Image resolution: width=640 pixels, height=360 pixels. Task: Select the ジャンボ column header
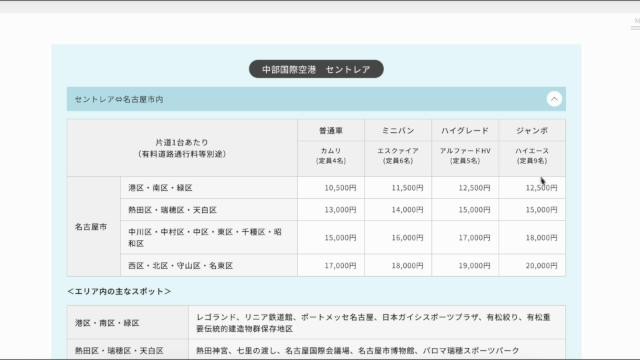[532, 131]
